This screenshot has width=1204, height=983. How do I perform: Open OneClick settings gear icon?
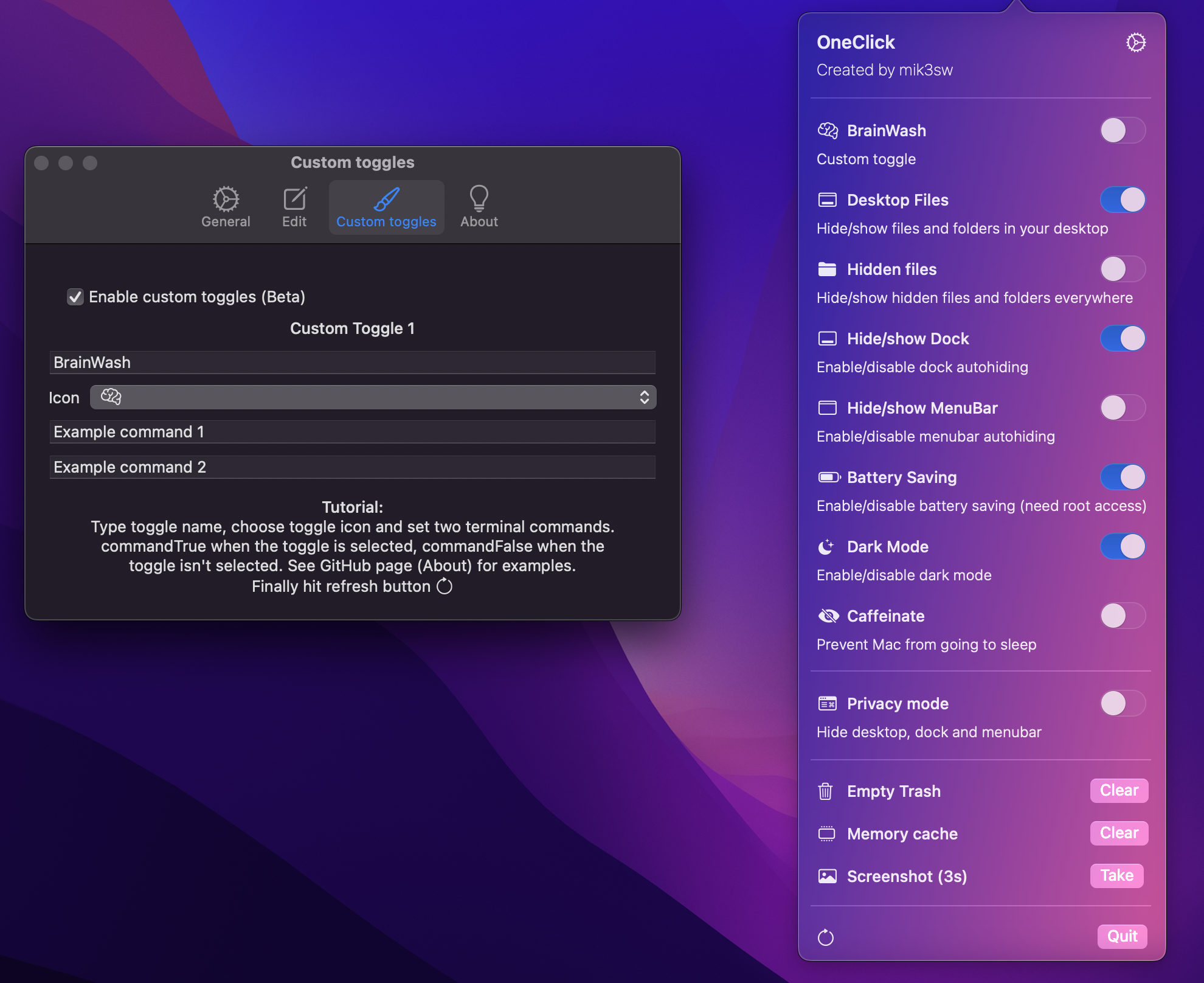(1135, 43)
